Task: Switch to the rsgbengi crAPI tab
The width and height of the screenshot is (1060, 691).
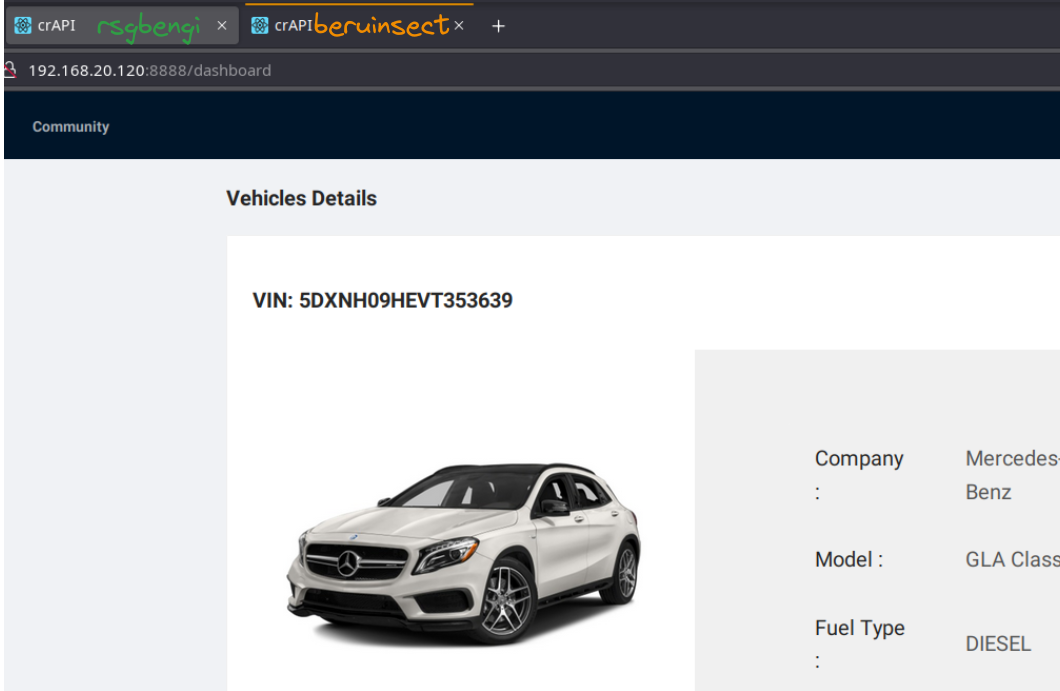Action: point(120,26)
